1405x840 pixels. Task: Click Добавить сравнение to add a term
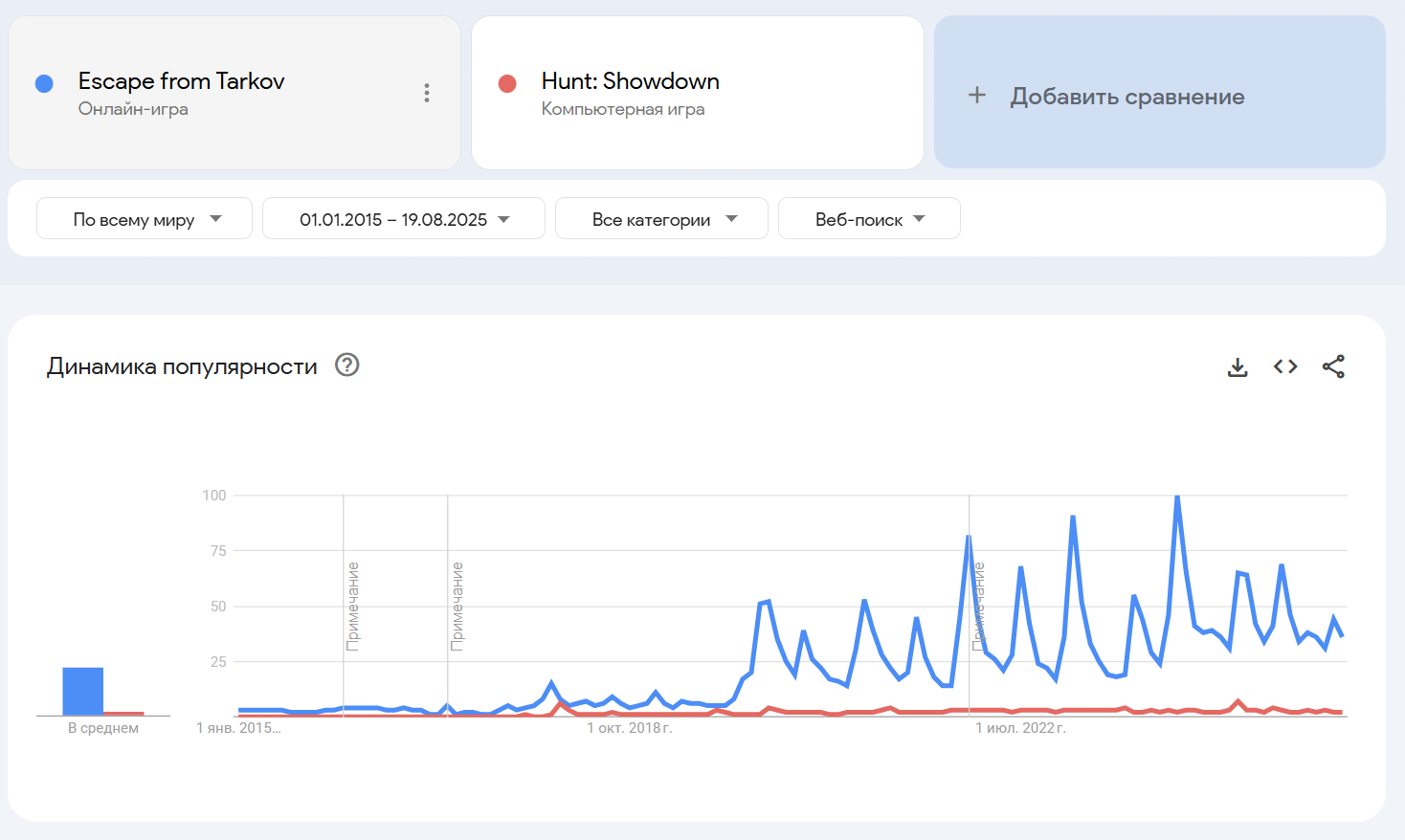(1127, 97)
